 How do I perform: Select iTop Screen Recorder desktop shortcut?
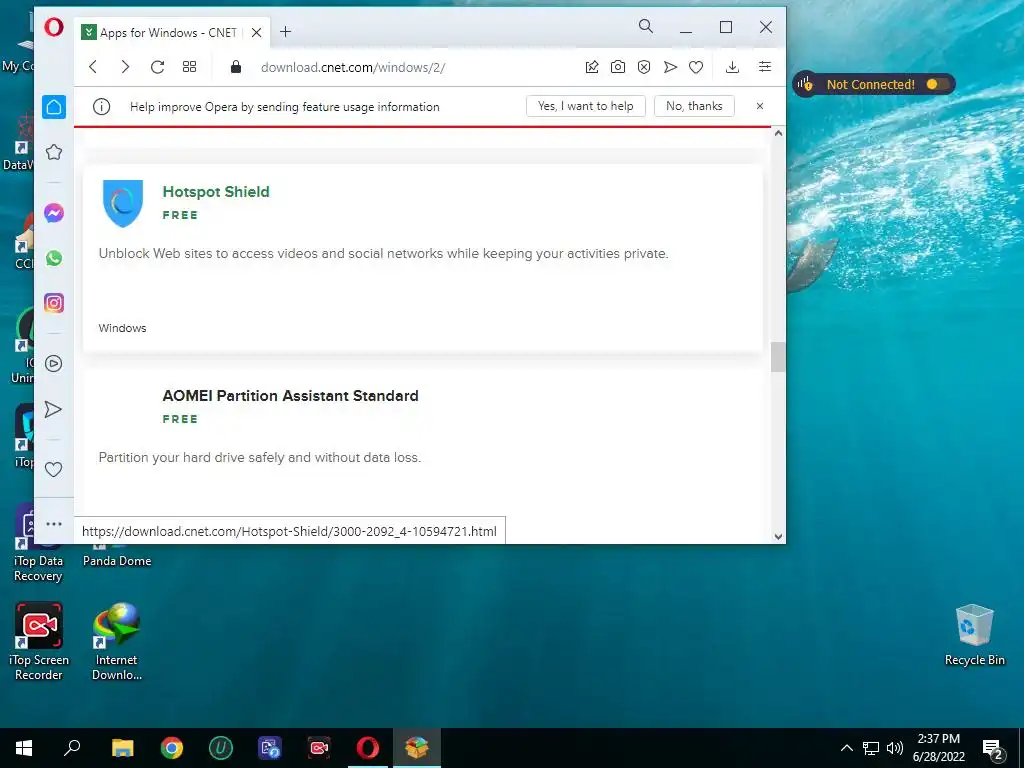(39, 641)
